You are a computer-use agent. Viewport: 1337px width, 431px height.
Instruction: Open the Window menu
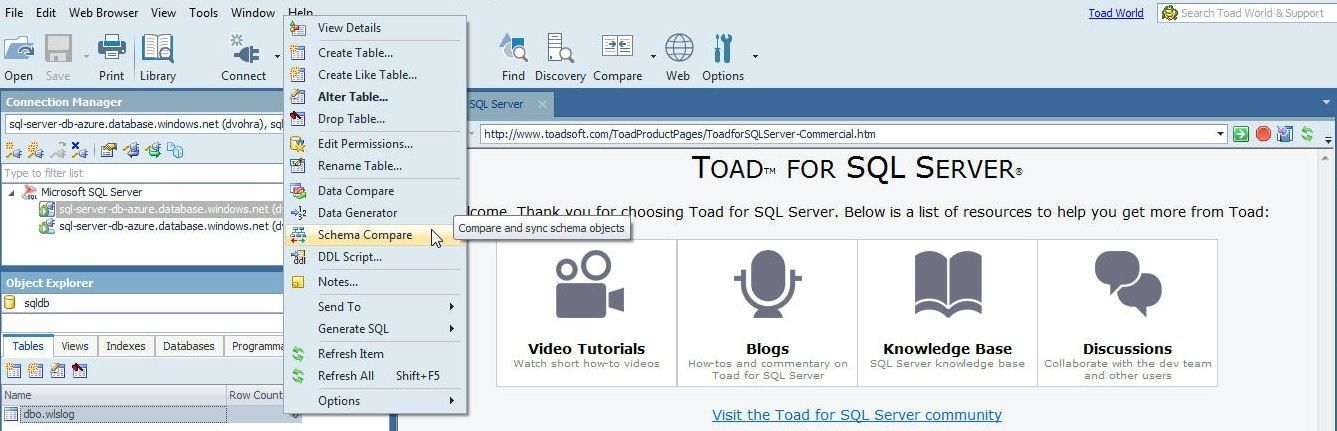click(253, 12)
